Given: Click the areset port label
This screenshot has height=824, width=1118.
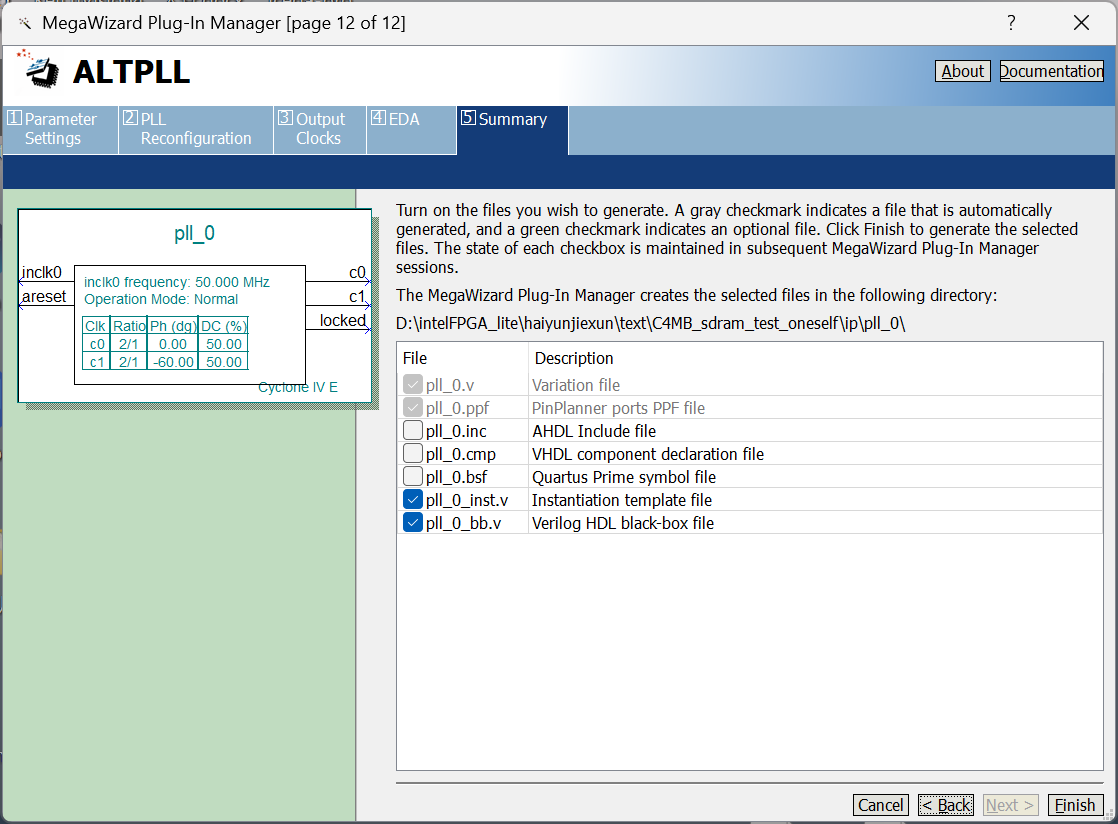Looking at the screenshot, I should point(43,297).
